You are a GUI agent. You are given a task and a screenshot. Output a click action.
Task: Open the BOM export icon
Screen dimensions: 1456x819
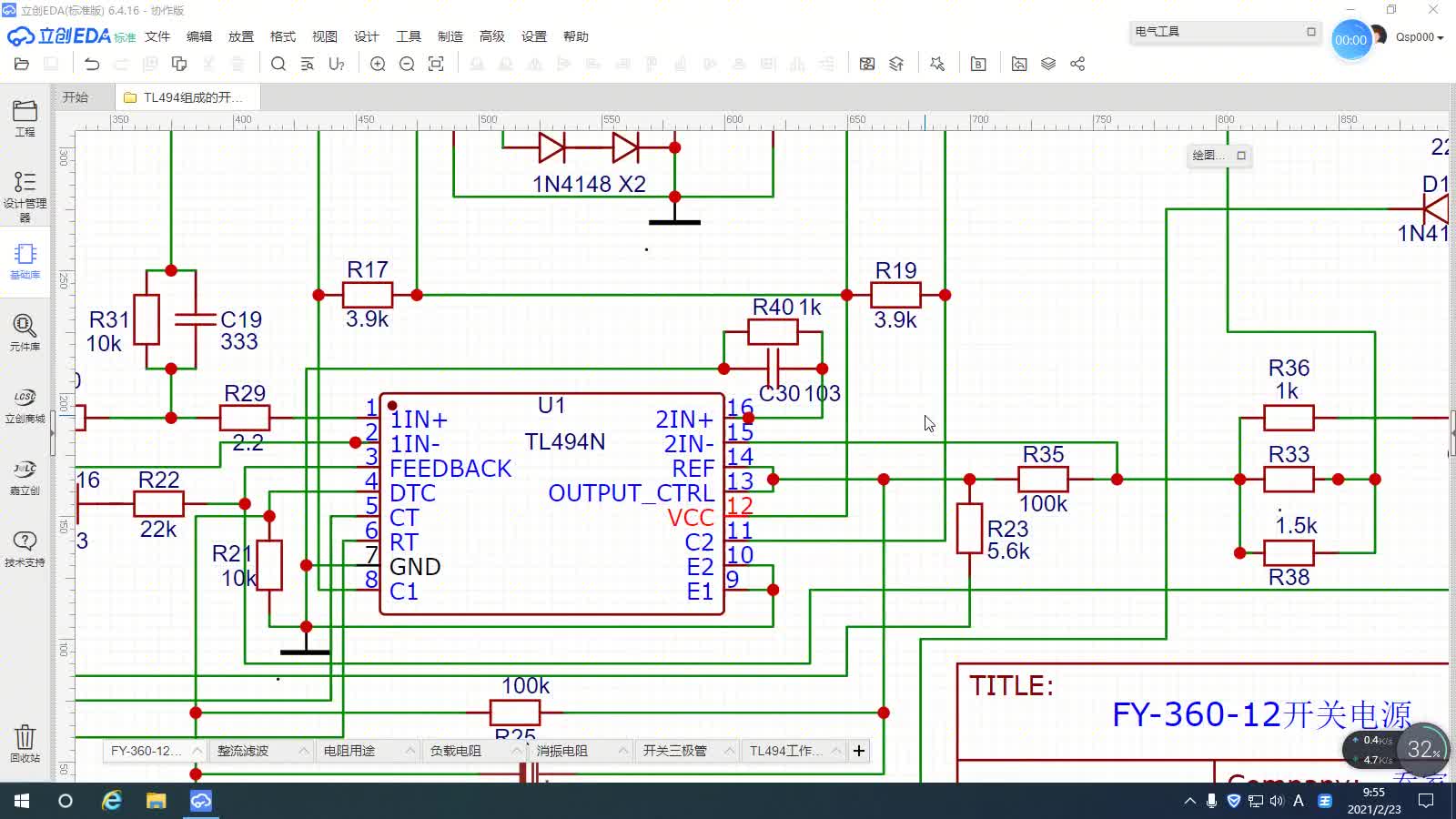[x=978, y=64]
